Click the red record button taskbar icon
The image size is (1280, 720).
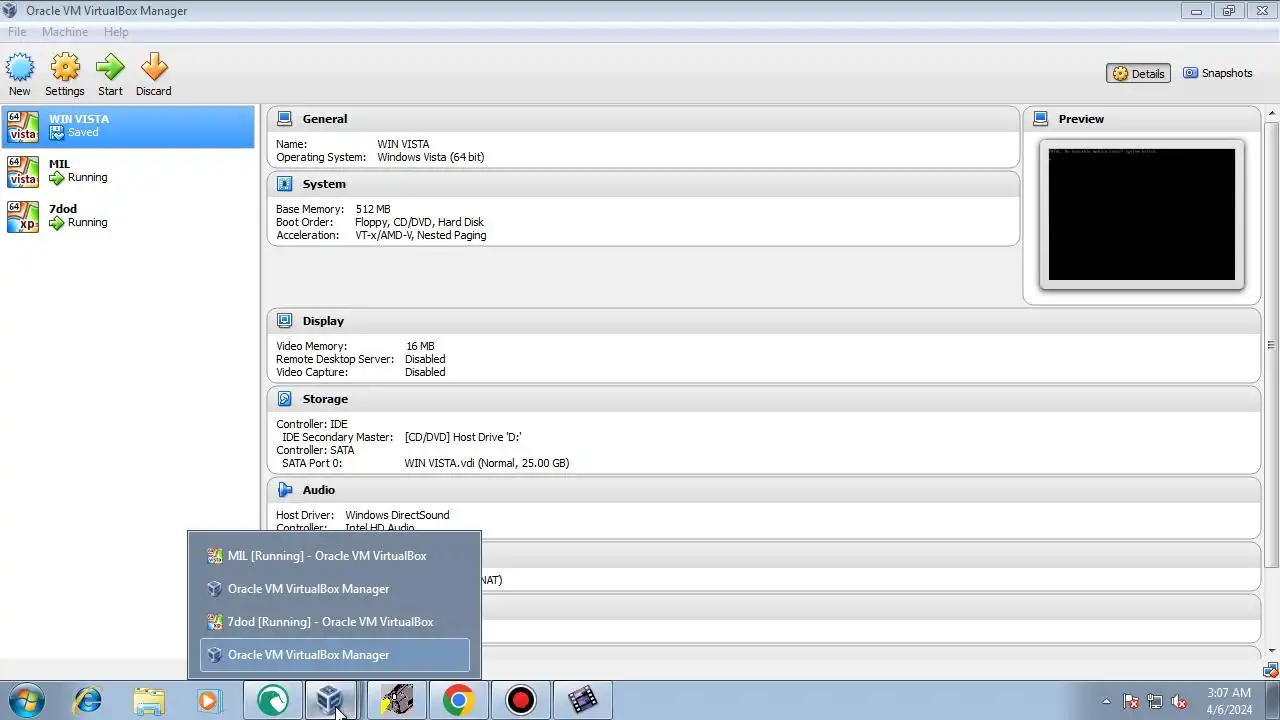click(x=520, y=700)
